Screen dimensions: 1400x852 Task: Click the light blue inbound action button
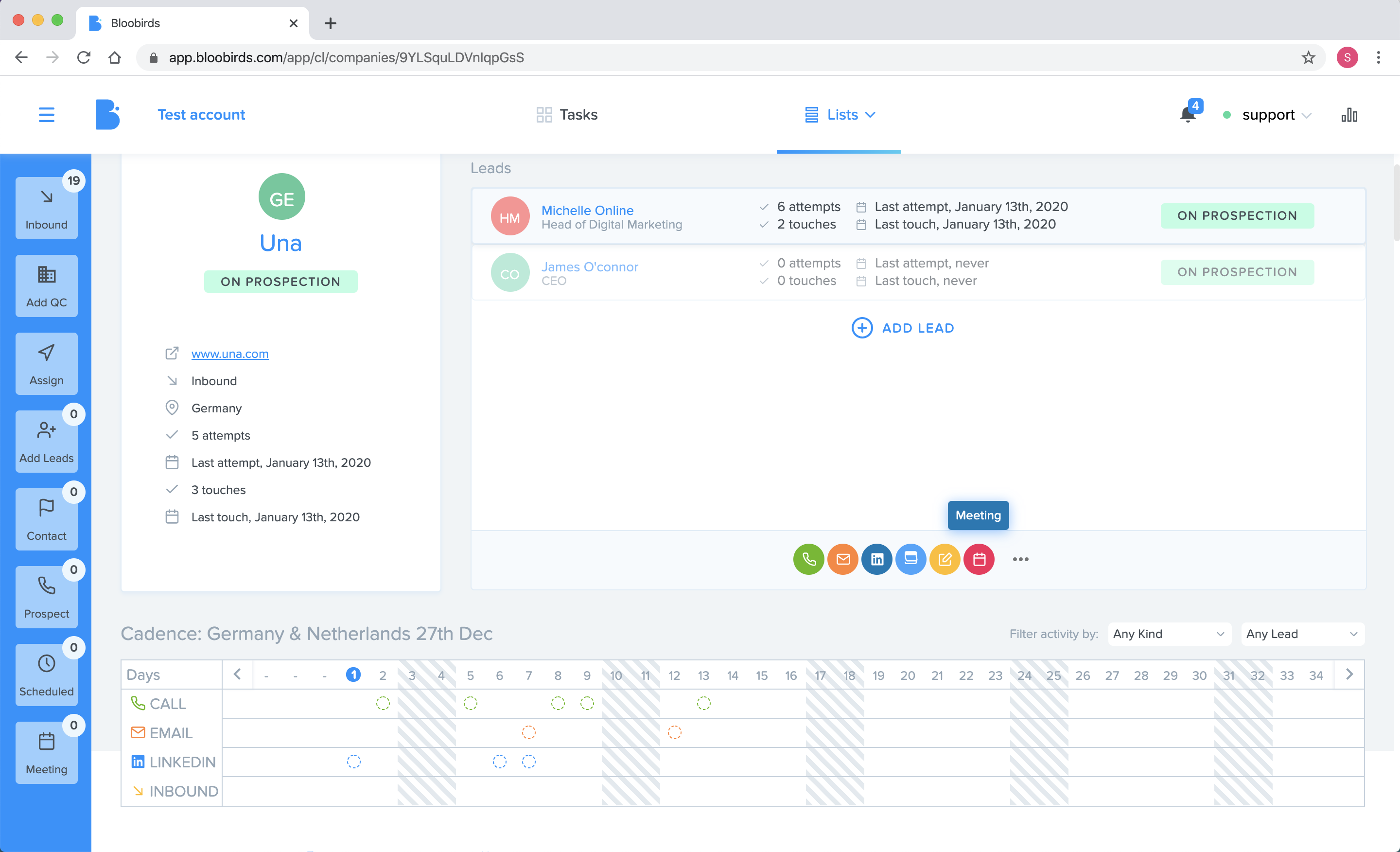point(911,559)
